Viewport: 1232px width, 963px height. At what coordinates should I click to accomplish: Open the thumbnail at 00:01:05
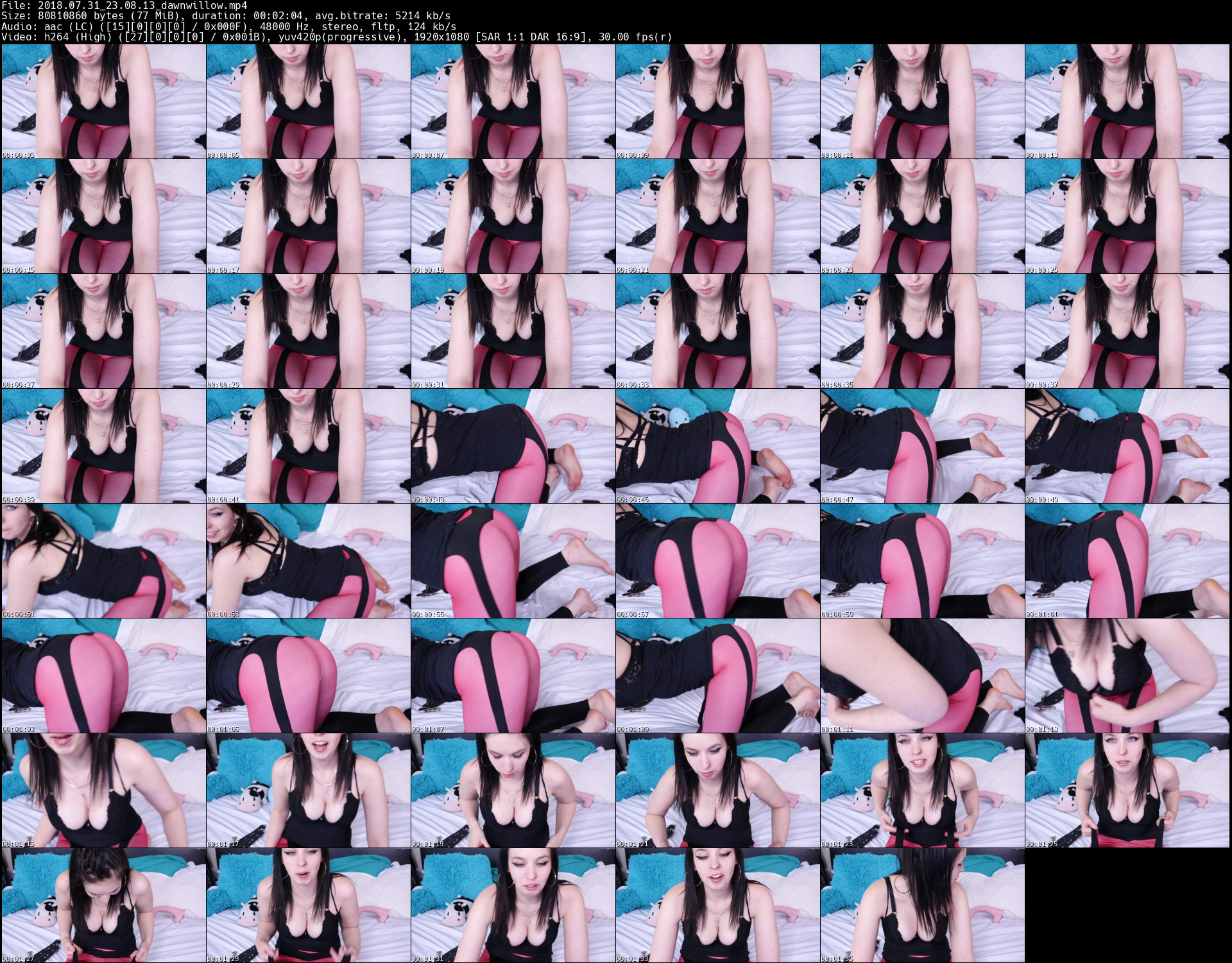tap(308, 676)
